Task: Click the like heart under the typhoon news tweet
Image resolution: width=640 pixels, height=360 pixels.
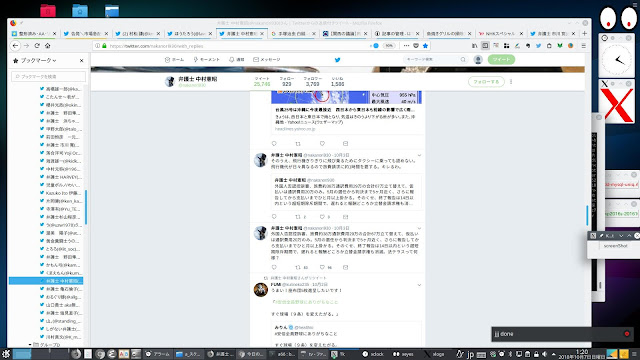Action: tap(322, 144)
